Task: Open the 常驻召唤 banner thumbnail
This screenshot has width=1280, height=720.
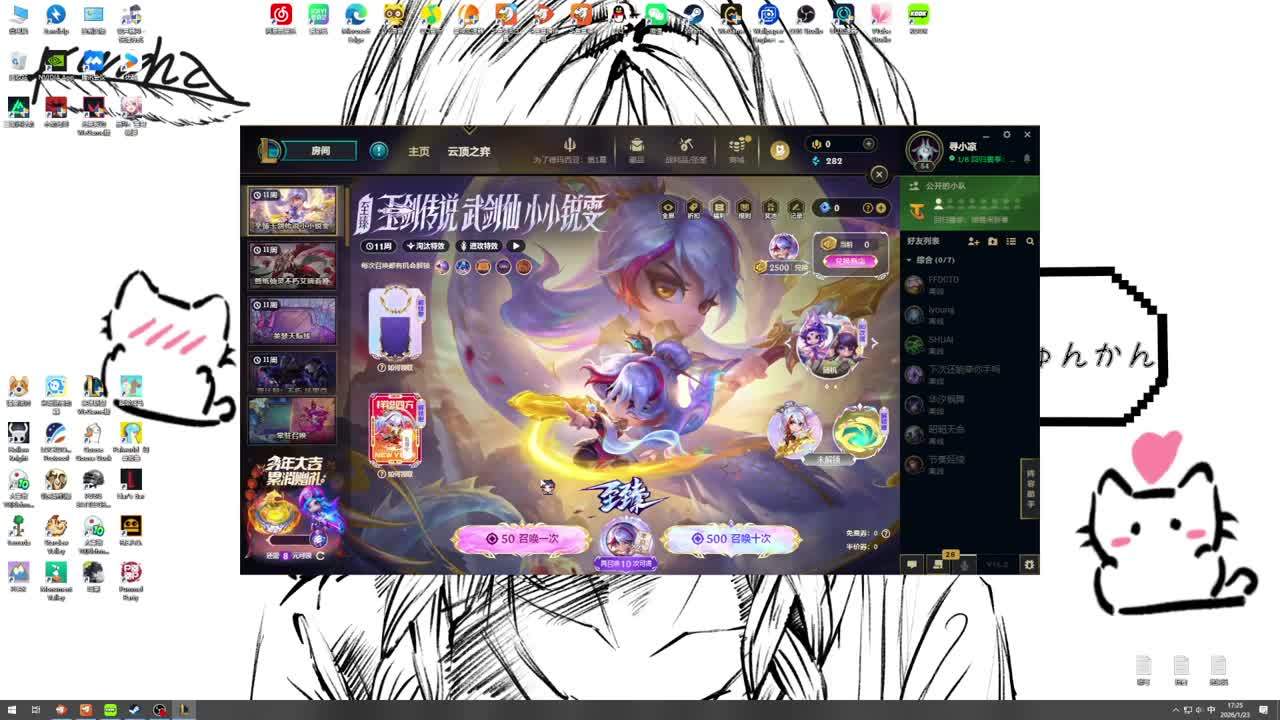Action: pos(292,421)
